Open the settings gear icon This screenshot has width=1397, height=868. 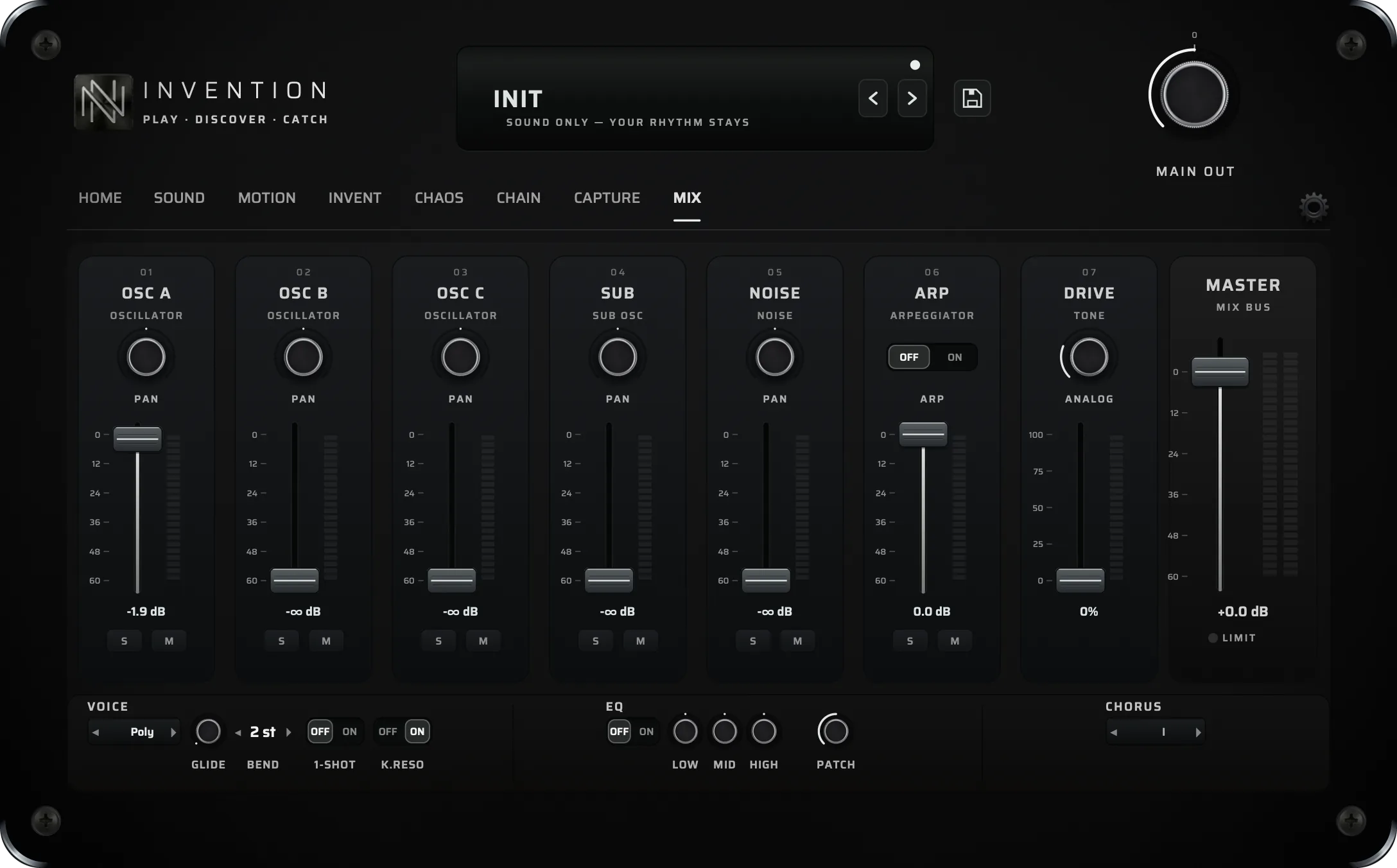(x=1314, y=207)
